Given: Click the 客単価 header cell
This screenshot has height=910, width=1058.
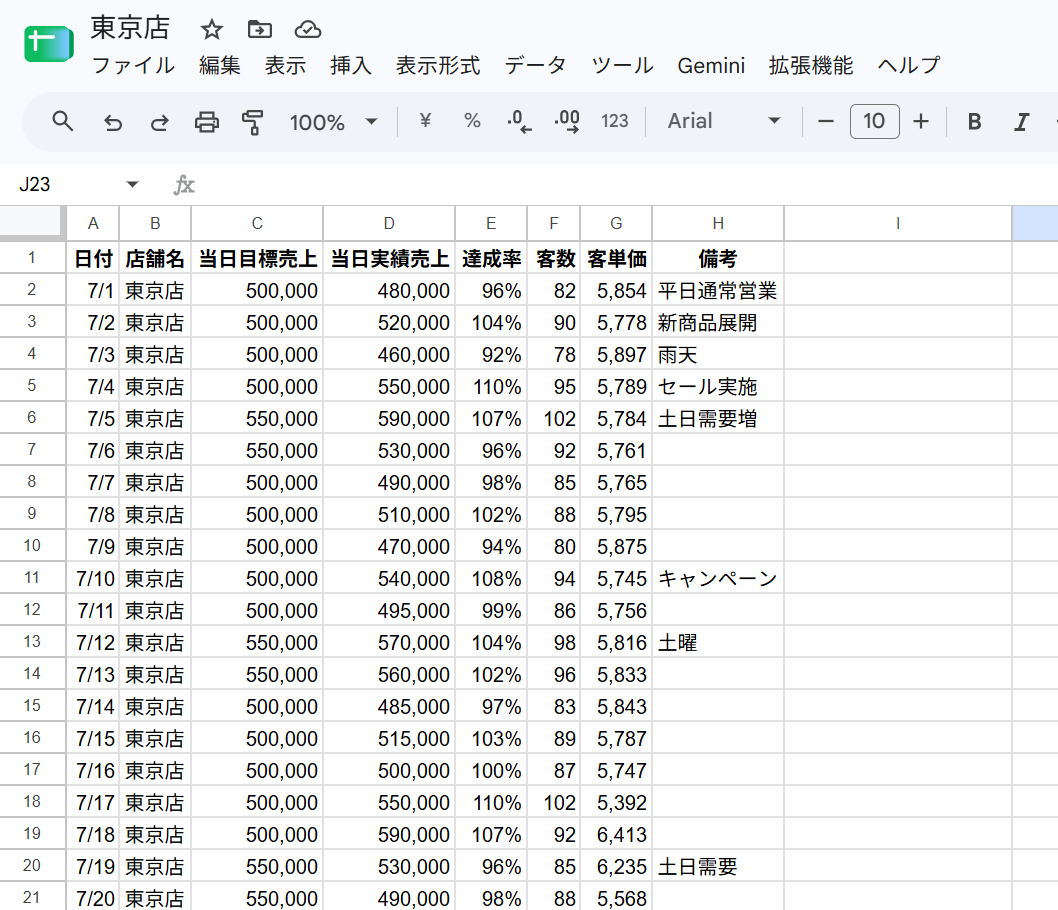Looking at the screenshot, I should (617, 258).
